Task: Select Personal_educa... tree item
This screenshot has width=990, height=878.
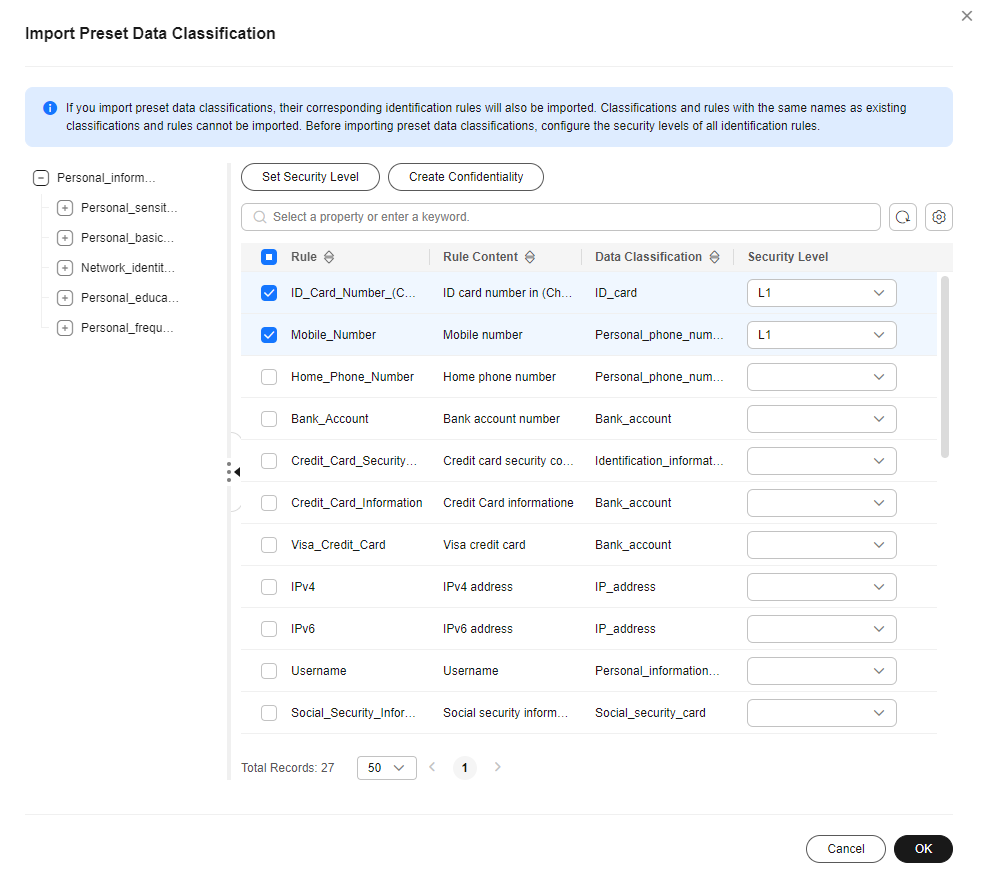Action: 129,298
